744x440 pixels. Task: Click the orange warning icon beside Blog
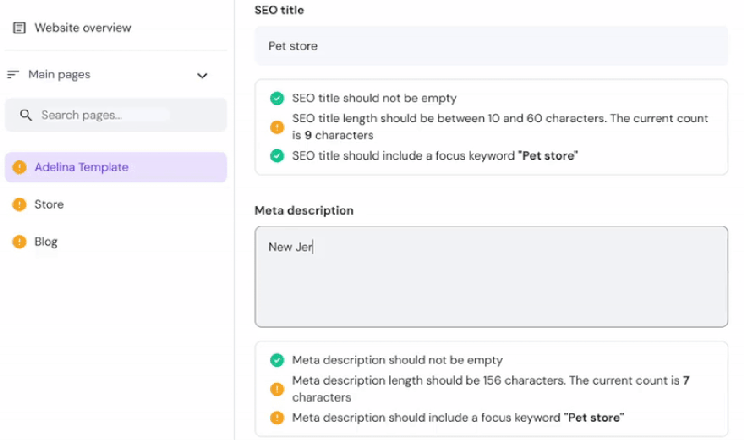[x=19, y=242]
